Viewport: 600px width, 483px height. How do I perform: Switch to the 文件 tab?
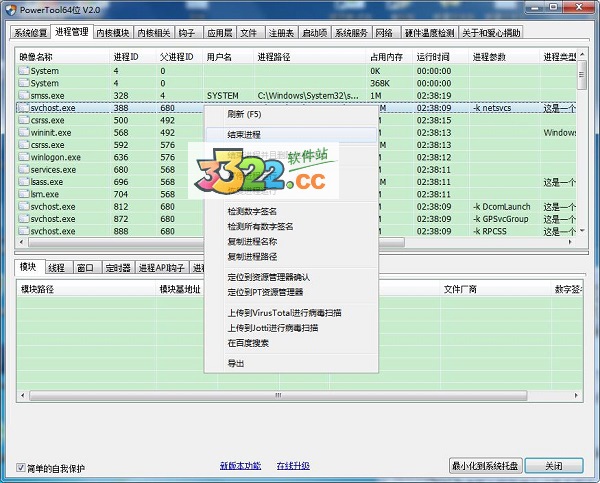point(249,33)
